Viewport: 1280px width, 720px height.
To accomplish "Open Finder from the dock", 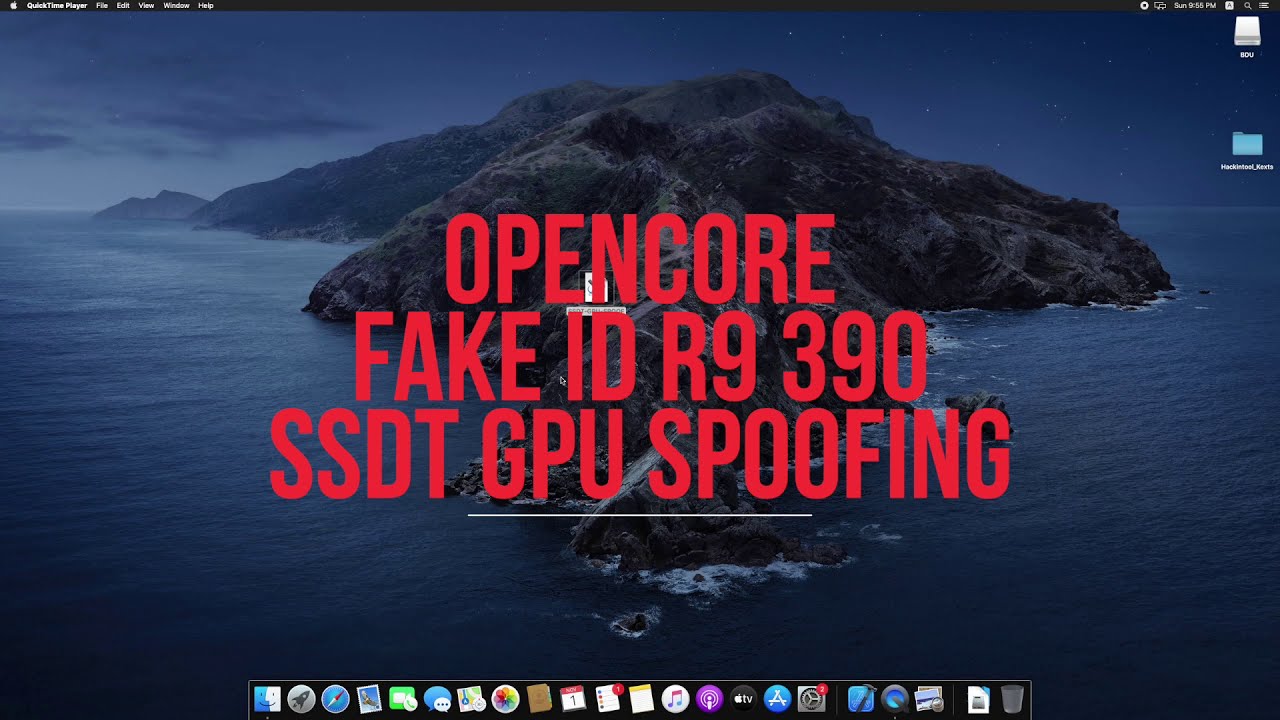I will pos(267,699).
